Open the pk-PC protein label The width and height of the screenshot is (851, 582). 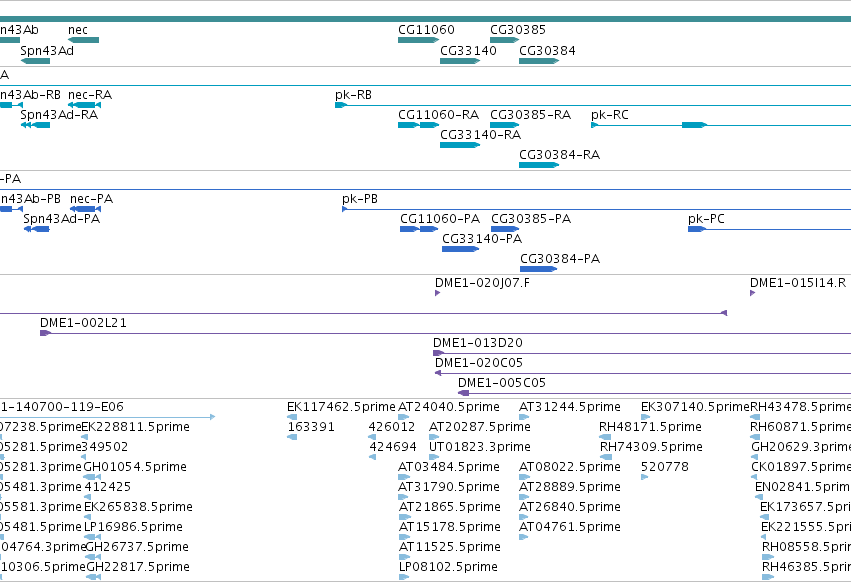[706, 219]
